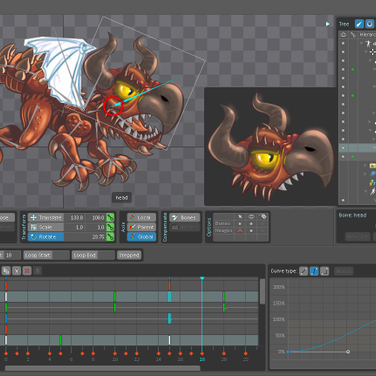
Task: Select the Scale transform tool
Action: point(46,227)
